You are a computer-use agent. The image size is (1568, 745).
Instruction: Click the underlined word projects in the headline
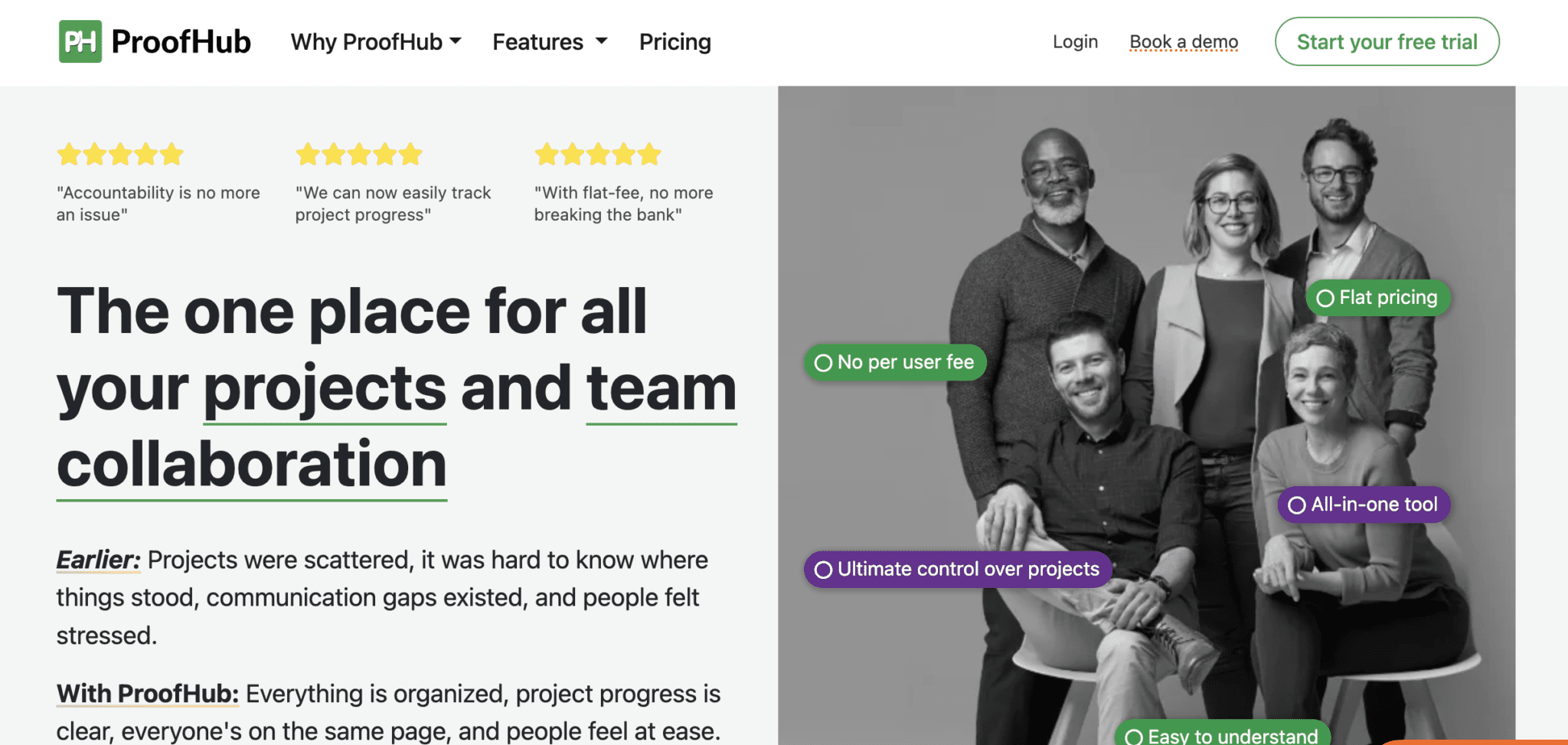(325, 389)
